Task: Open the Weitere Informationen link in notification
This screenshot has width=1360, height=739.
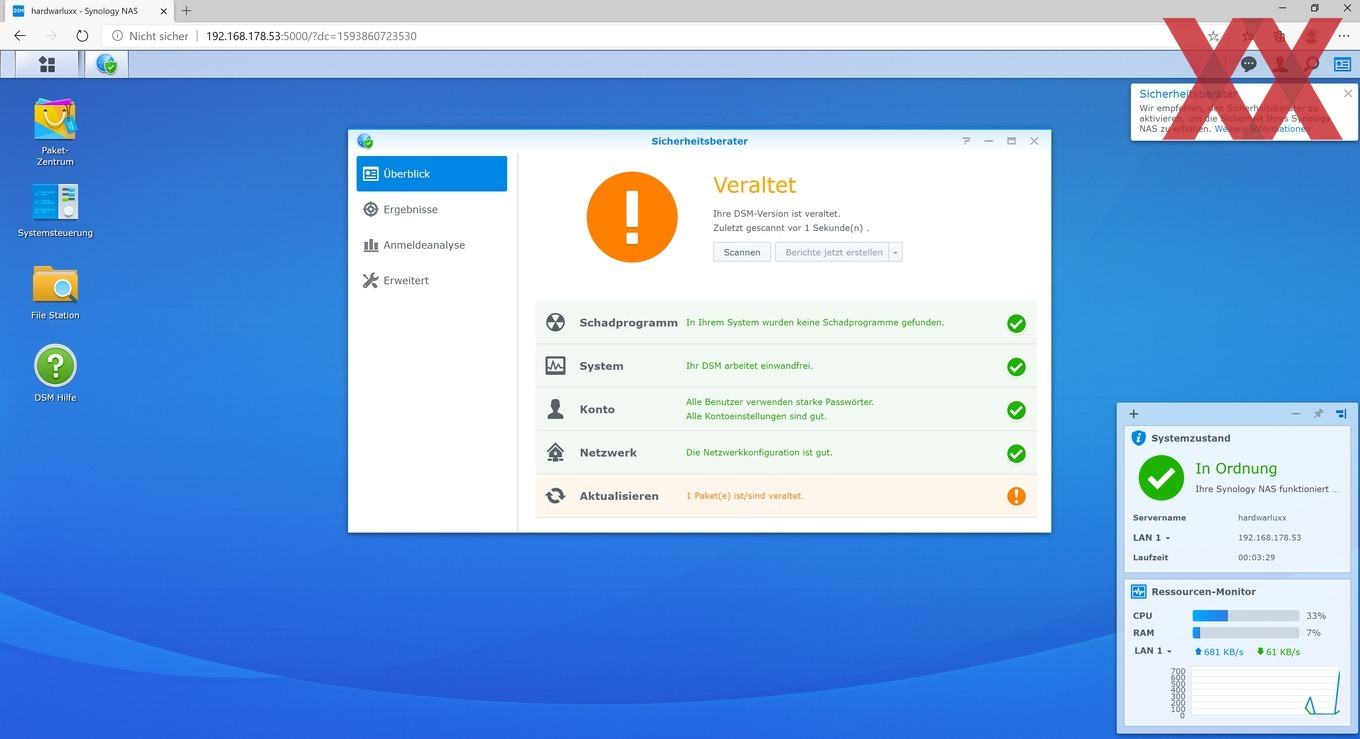Action: point(1261,129)
